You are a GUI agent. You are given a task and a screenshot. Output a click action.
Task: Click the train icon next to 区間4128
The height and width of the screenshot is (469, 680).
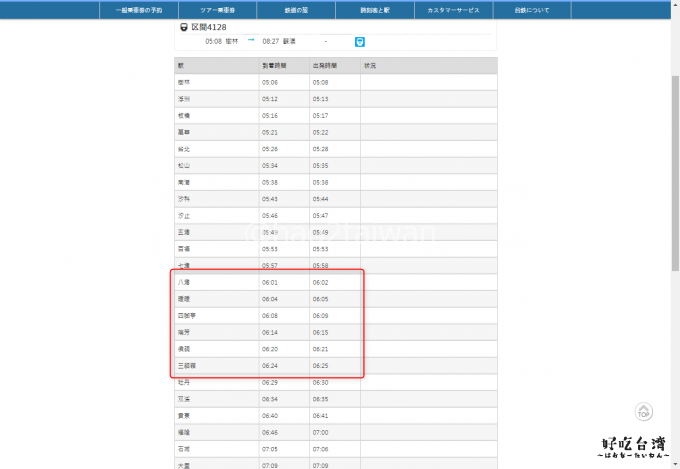[x=184, y=28]
